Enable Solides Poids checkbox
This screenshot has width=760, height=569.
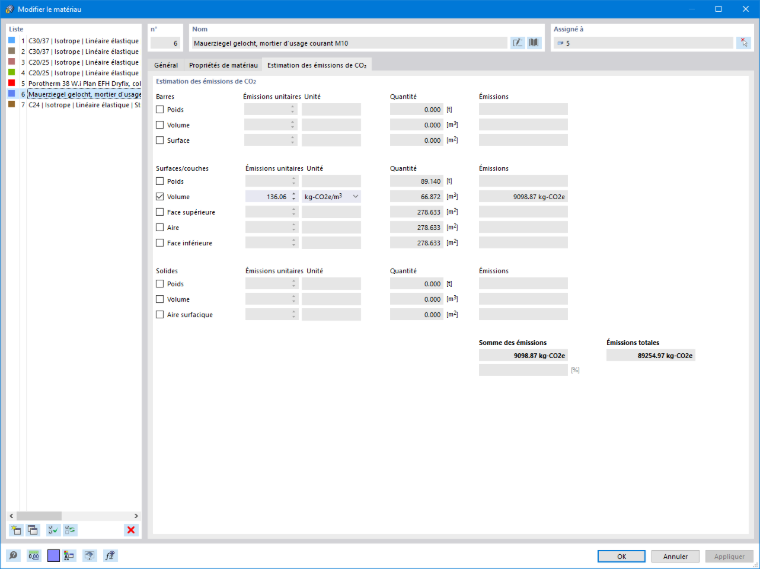tap(160, 284)
